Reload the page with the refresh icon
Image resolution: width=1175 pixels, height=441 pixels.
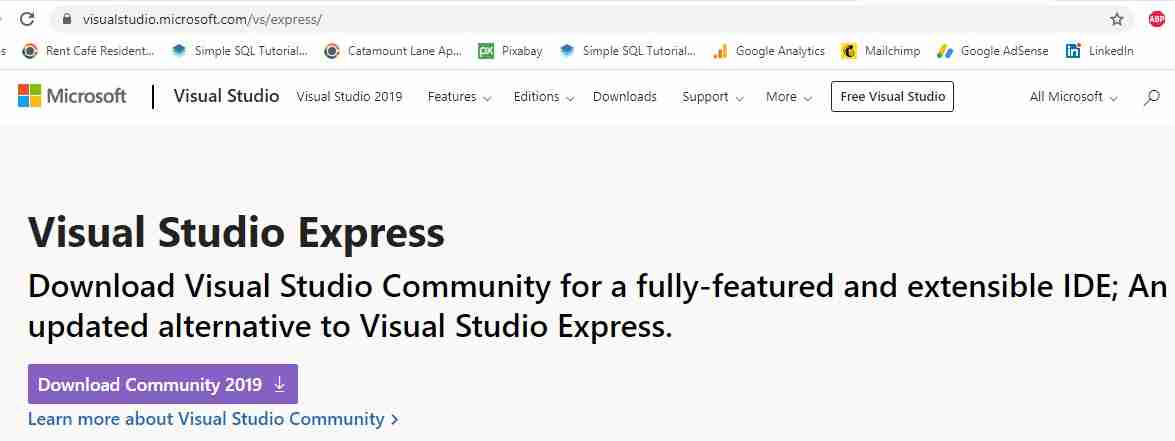click(x=27, y=19)
